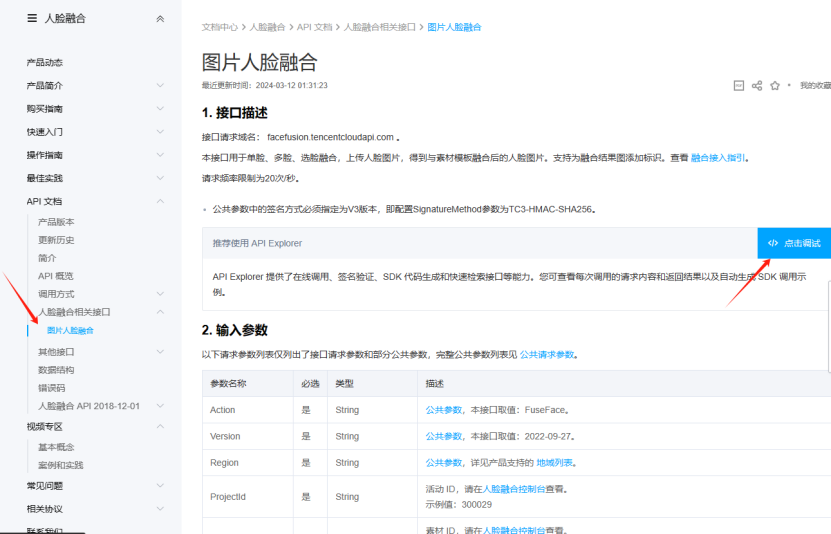Expand 常见问题 section chevron

tap(160, 486)
